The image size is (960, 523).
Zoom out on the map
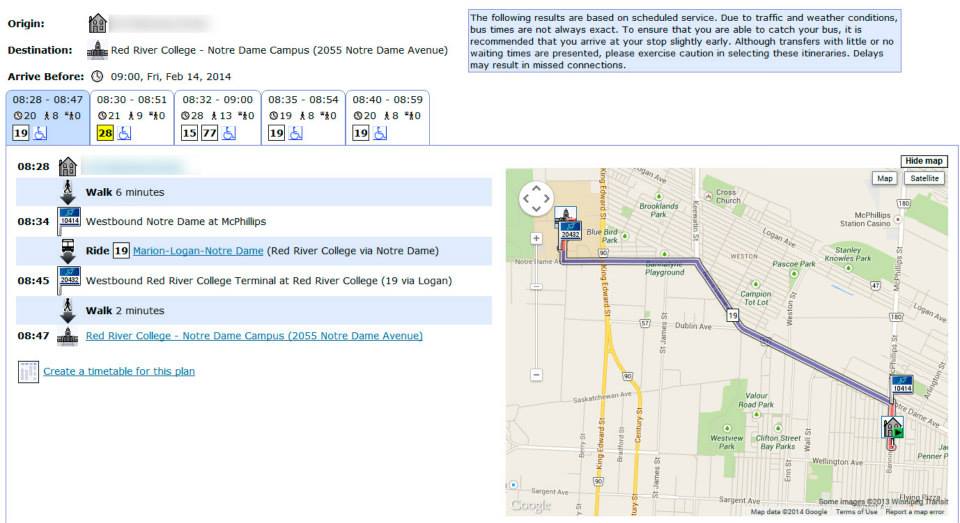[536, 374]
